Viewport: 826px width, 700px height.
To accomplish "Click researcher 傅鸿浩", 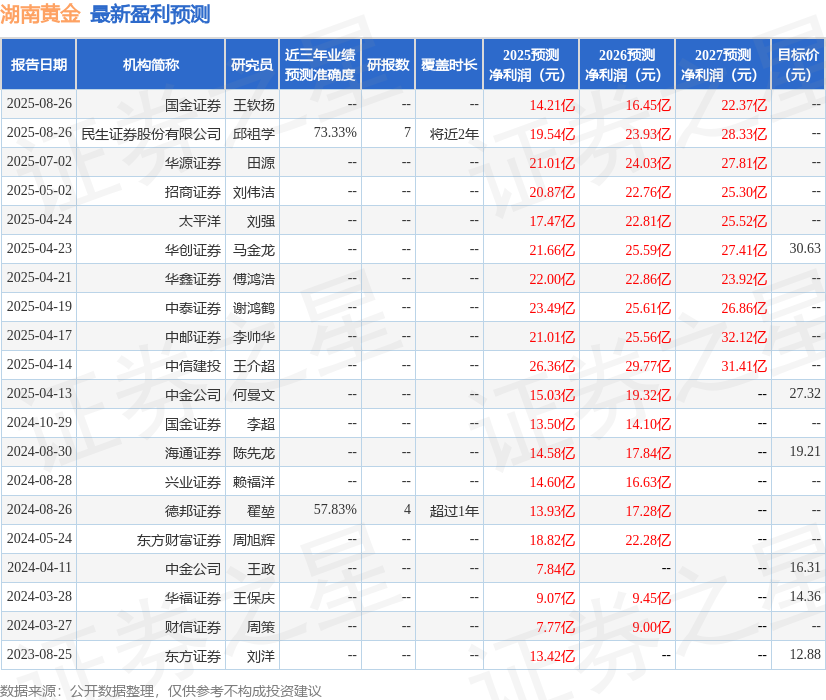I will click(x=254, y=279).
